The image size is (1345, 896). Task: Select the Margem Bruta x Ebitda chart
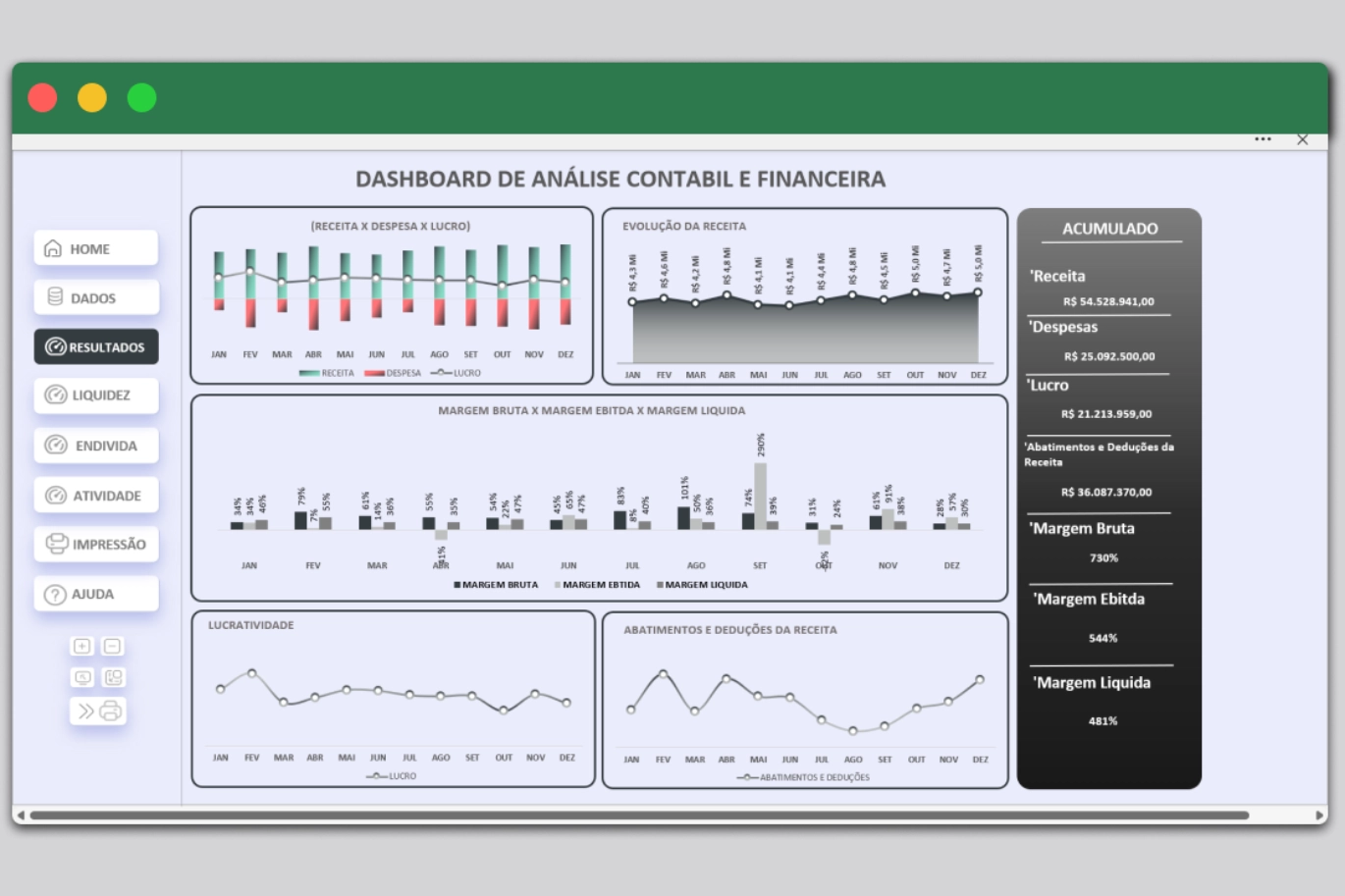(599, 498)
